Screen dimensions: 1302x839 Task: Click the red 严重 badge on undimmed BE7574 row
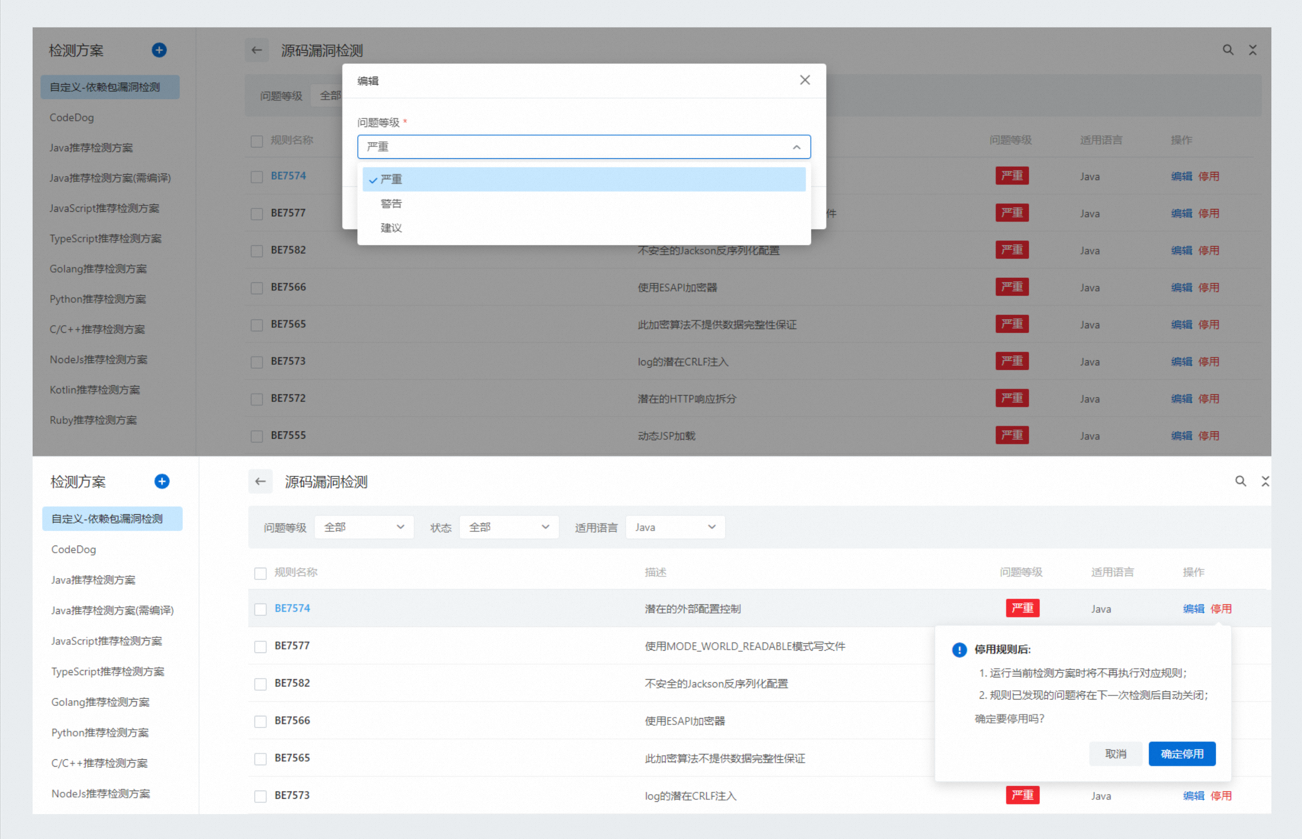point(1022,608)
